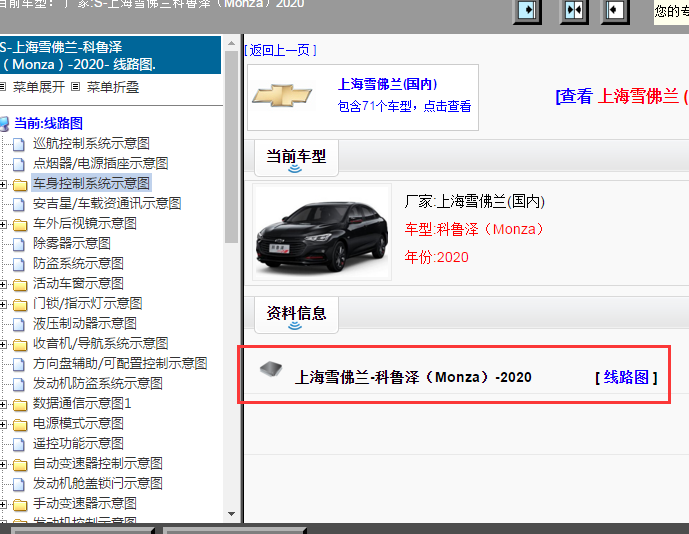Select 液压制动器示意图 in tree
The height and width of the screenshot is (534, 689).
[85, 323]
